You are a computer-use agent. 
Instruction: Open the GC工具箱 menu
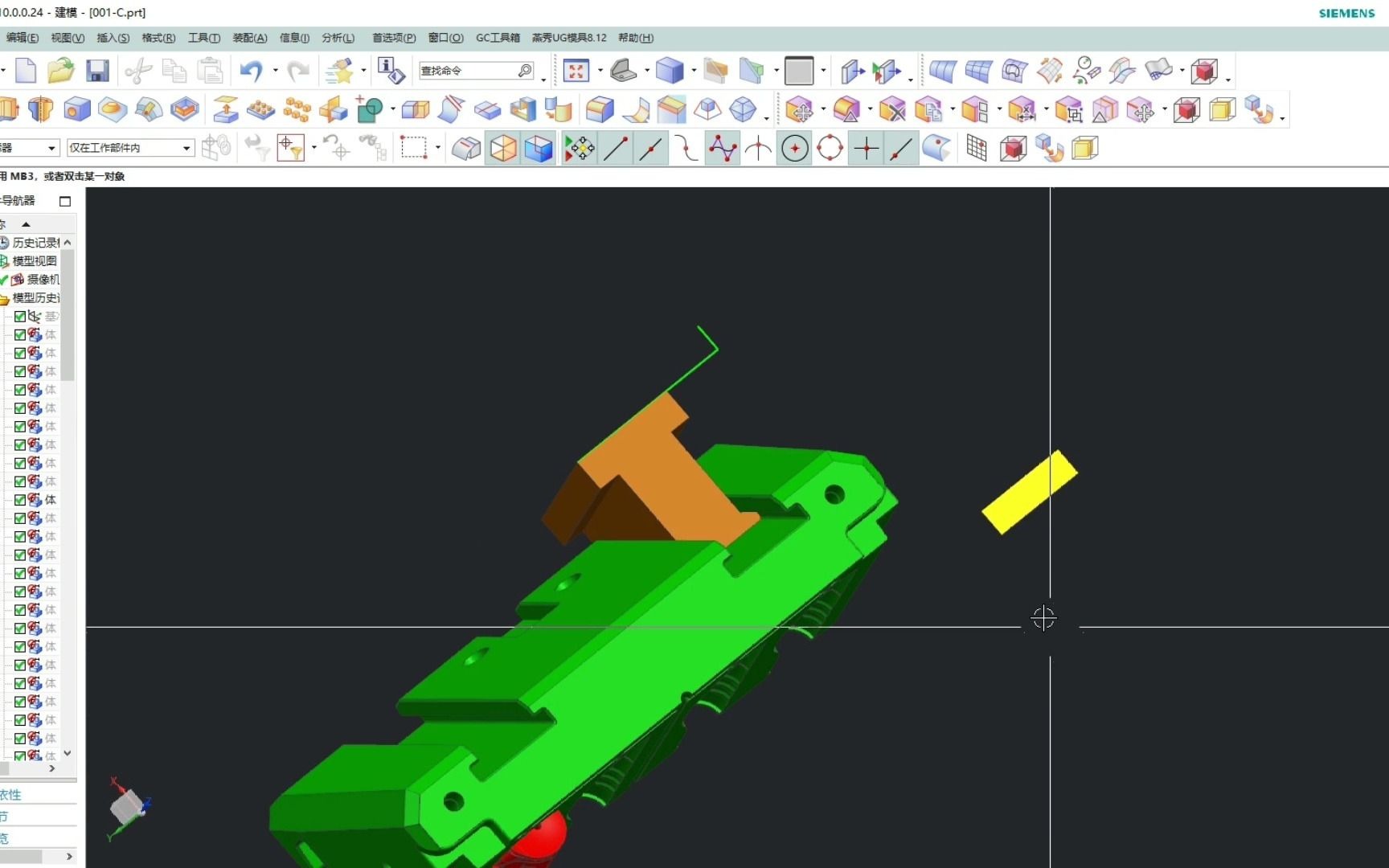click(498, 38)
